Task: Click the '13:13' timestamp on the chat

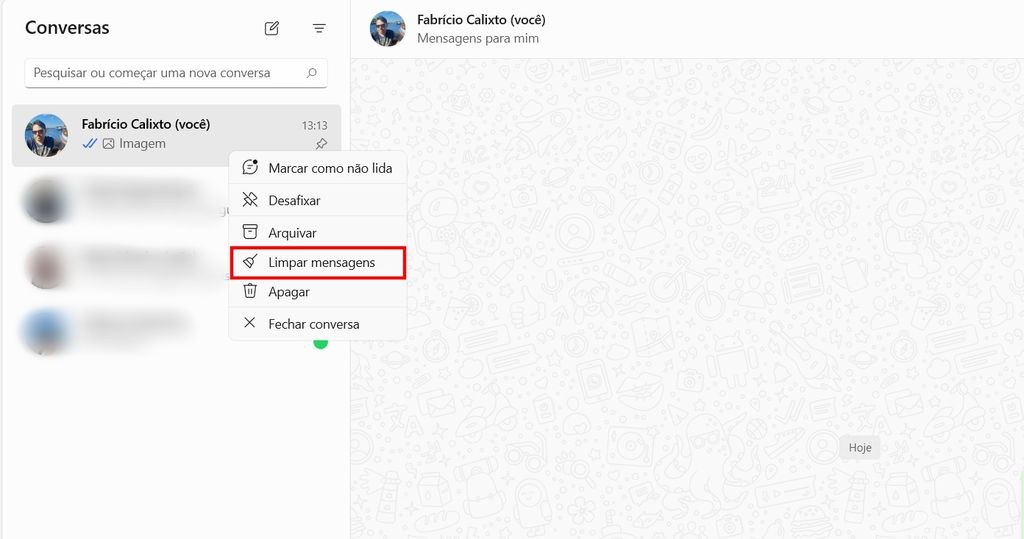Action: pyautogui.click(x=314, y=125)
